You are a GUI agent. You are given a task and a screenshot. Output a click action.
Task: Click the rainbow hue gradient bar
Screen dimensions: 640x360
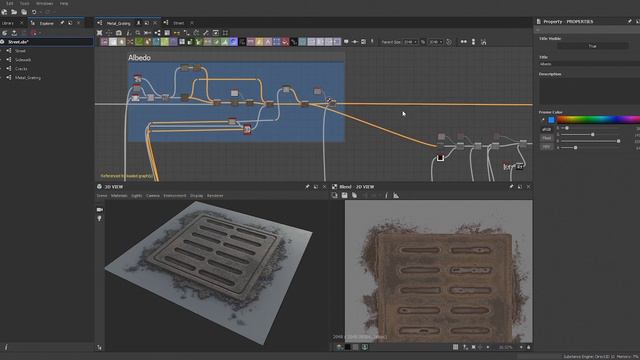tap(598, 120)
